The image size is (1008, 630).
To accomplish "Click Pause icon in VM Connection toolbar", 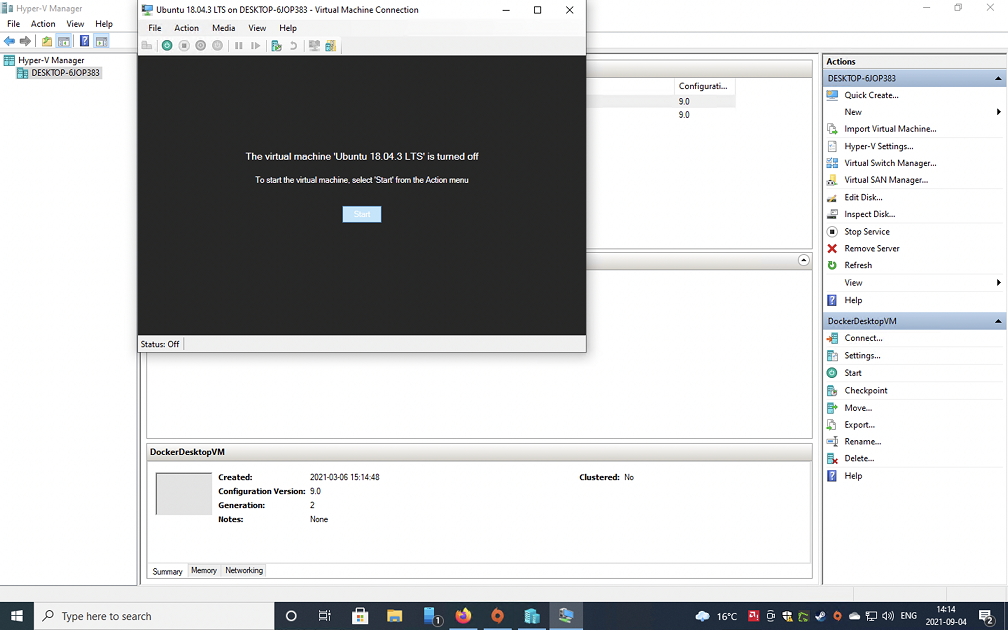I will (238, 46).
